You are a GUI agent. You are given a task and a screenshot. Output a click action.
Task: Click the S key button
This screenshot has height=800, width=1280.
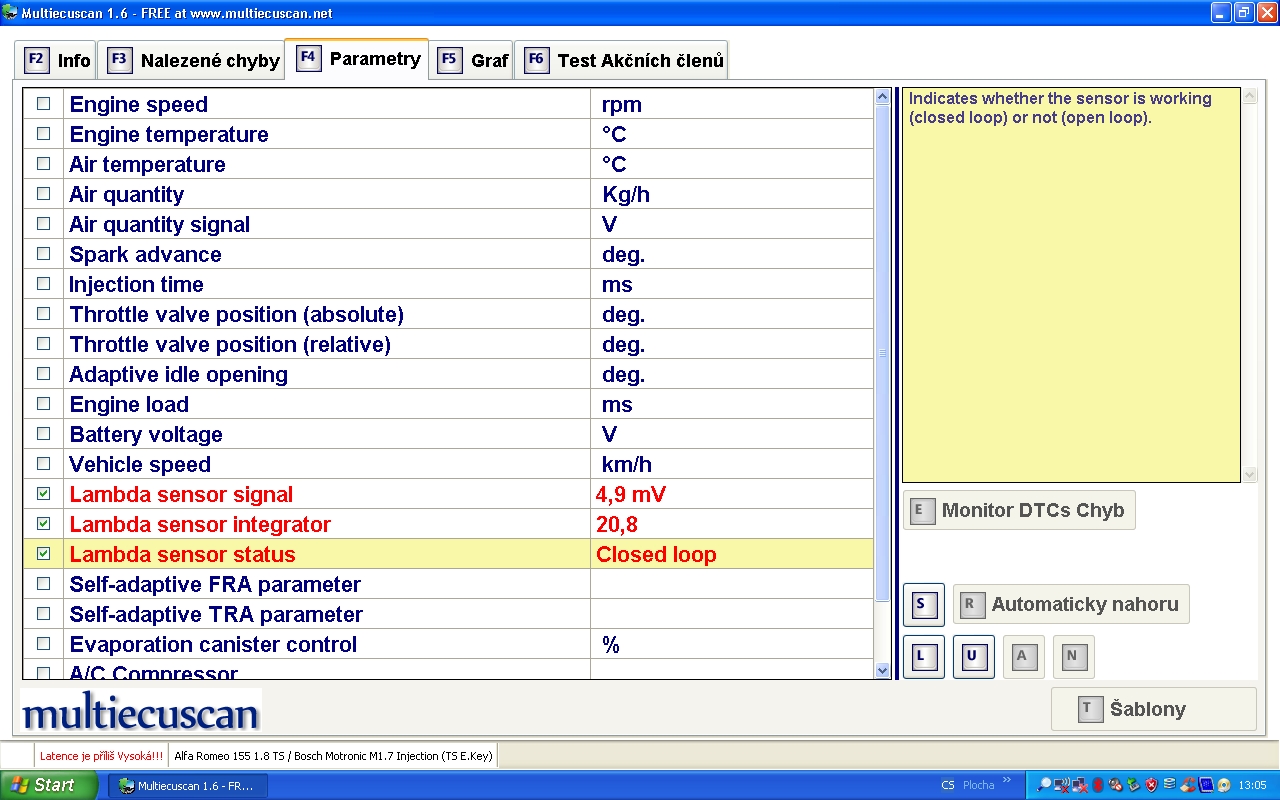(922, 605)
